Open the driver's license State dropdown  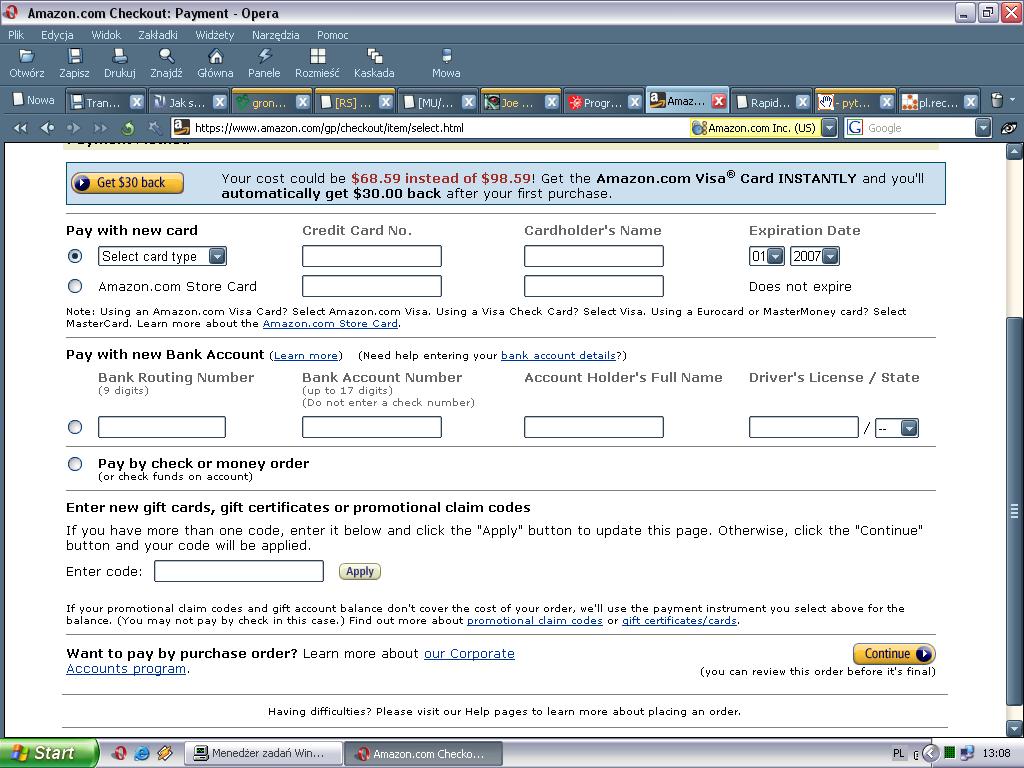click(x=897, y=428)
